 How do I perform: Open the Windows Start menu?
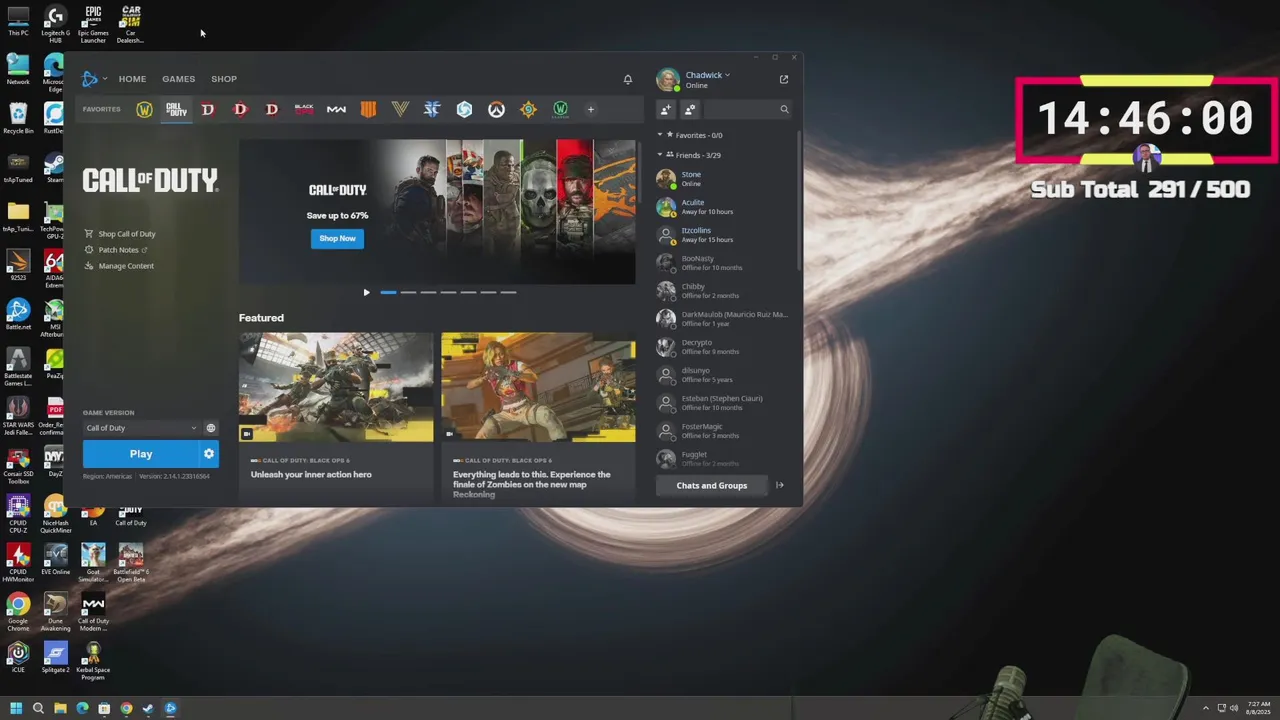[16, 708]
